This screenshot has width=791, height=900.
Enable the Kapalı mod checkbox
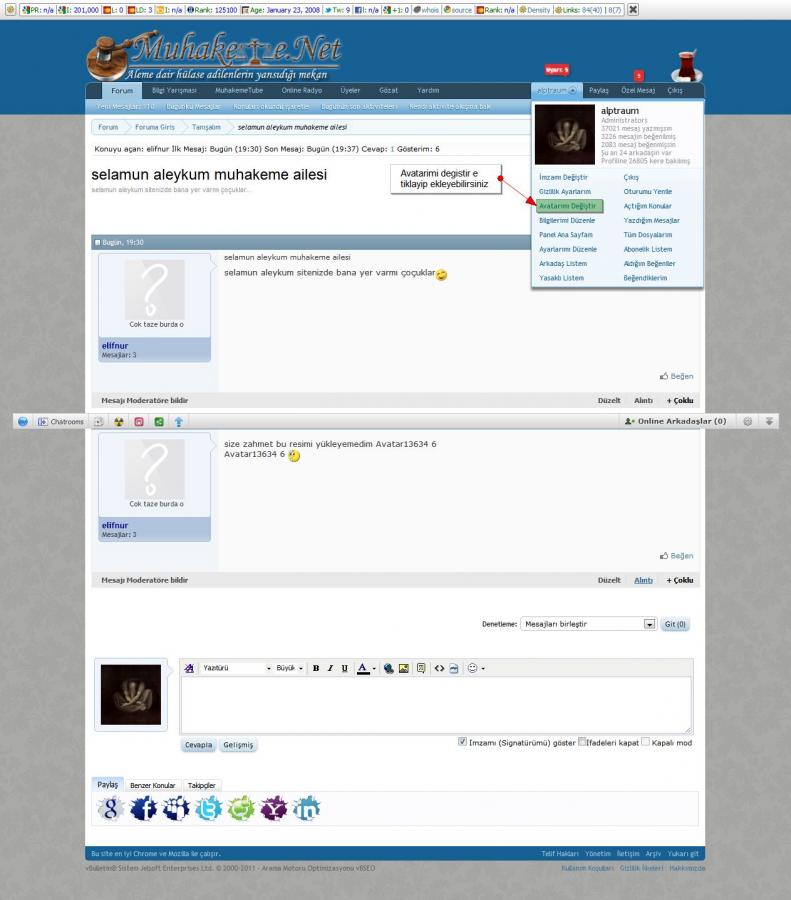[646, 742]
